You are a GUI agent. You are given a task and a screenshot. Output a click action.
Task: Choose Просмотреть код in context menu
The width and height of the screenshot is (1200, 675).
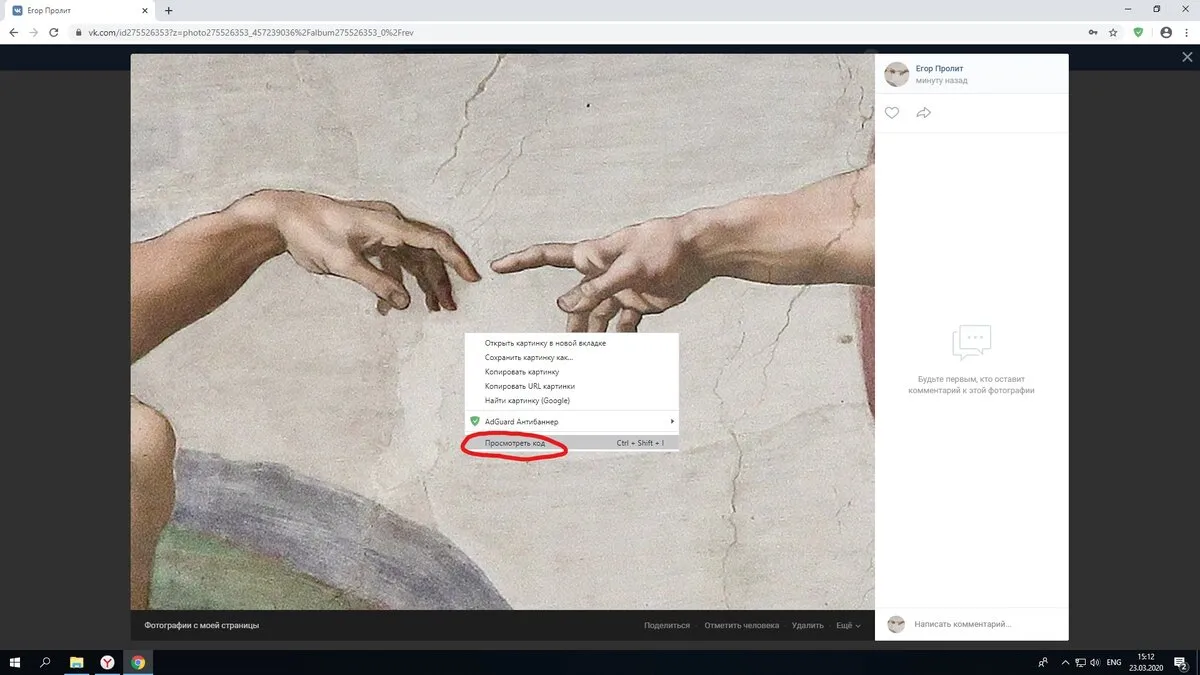pyautogui.click(x=572, y=442)
